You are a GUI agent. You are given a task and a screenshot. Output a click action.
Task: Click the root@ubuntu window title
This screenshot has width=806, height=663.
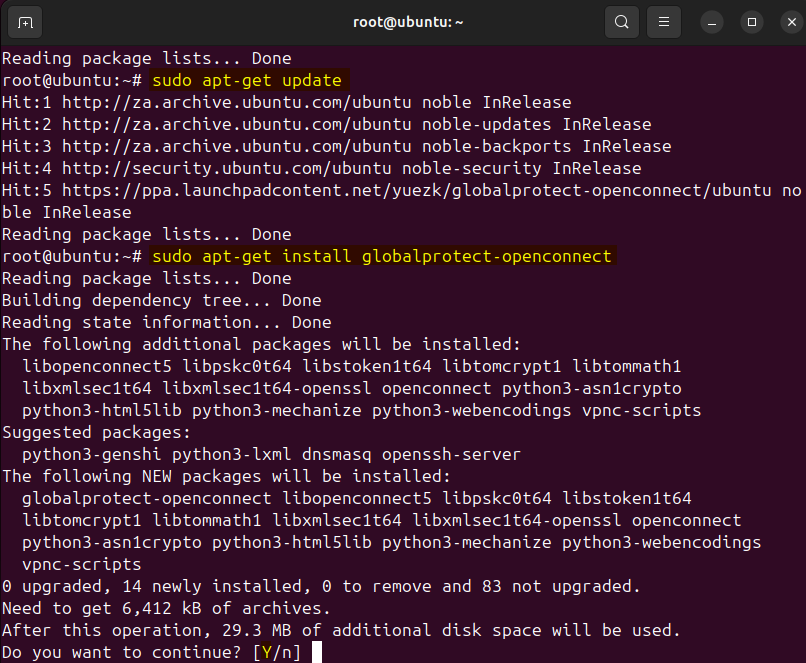pos(402,21)
